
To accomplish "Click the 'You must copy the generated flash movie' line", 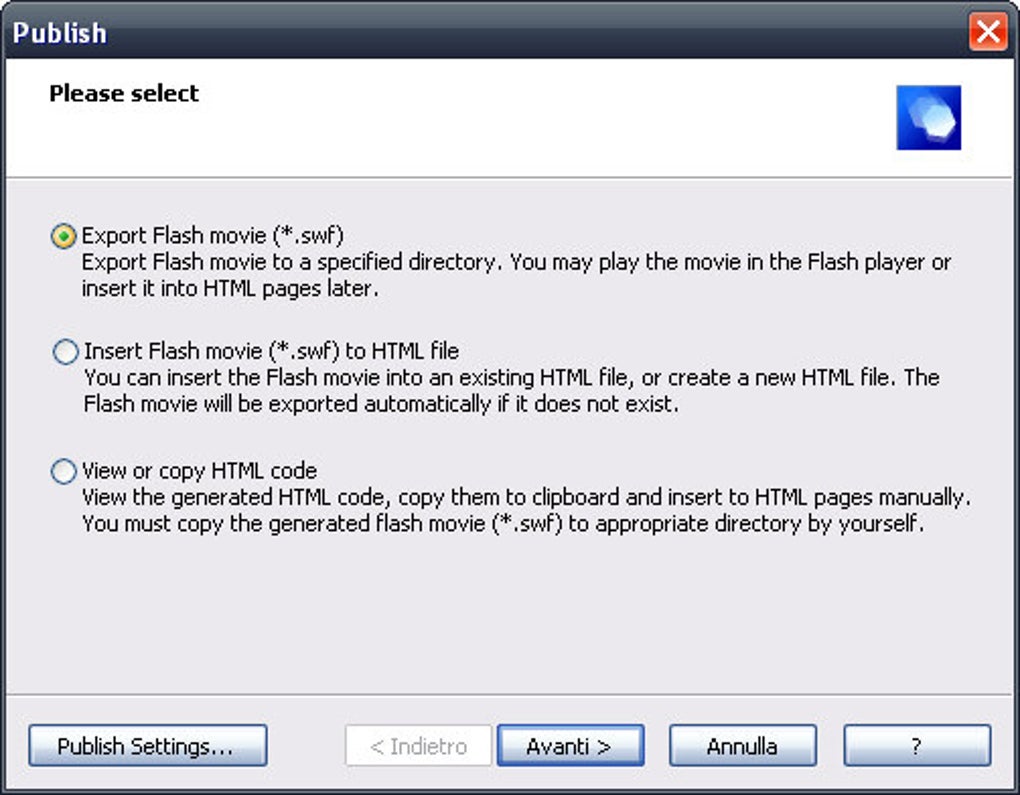I will [502, 523].
